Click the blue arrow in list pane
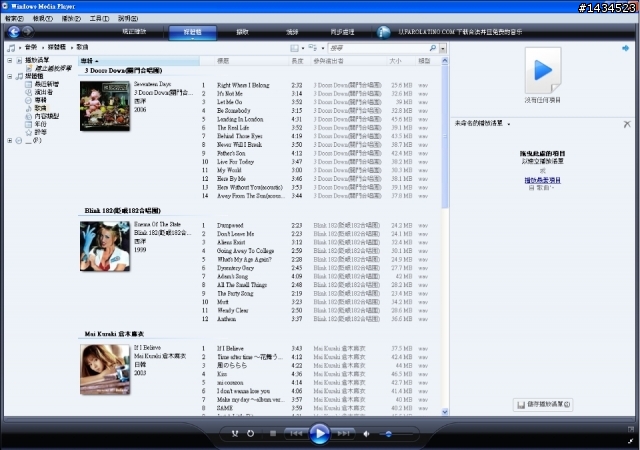Viewport: 640px width, 450px height. click(x=625, y=48)
